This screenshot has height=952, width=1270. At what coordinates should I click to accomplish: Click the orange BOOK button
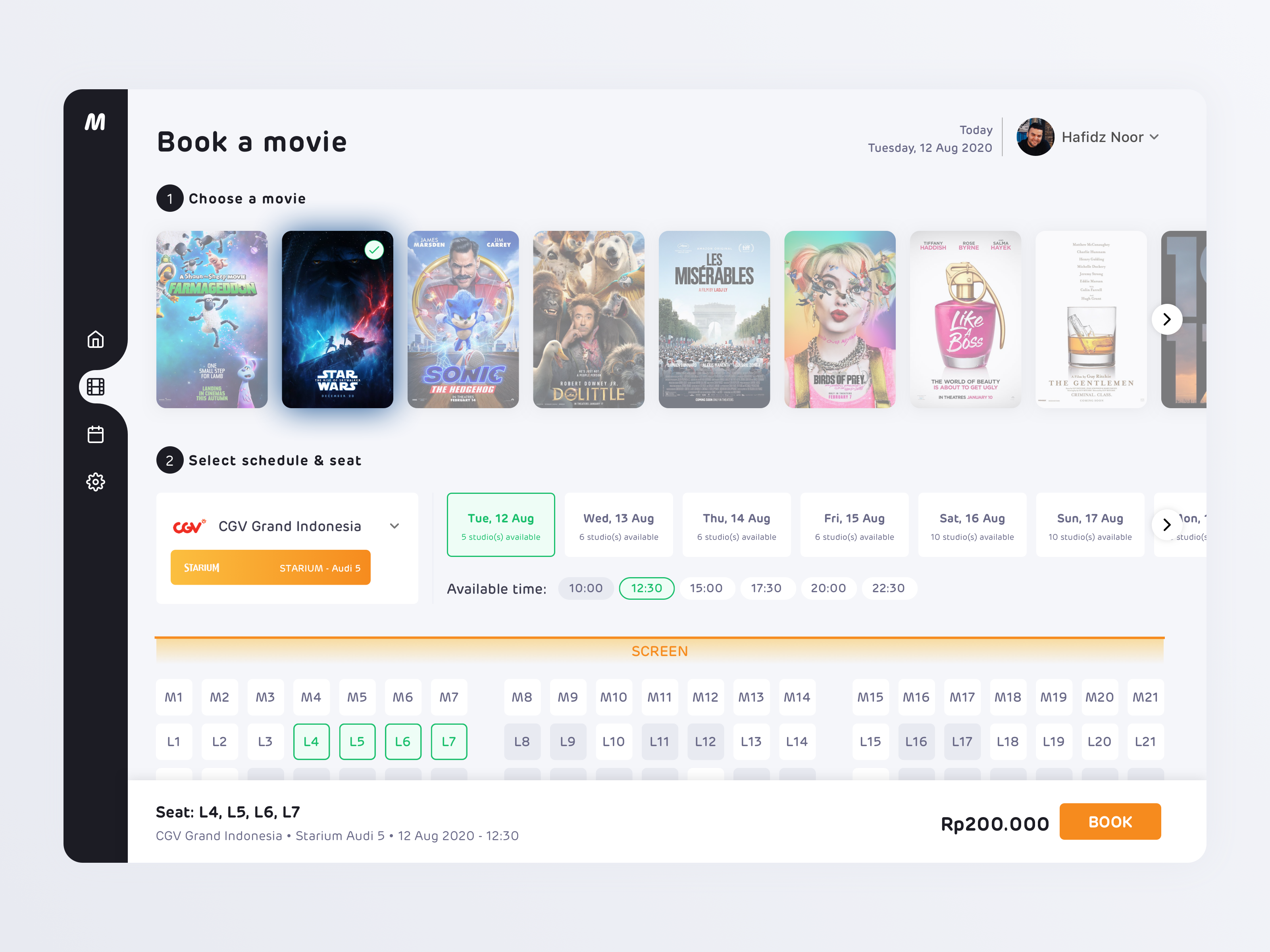(1110, 822)
